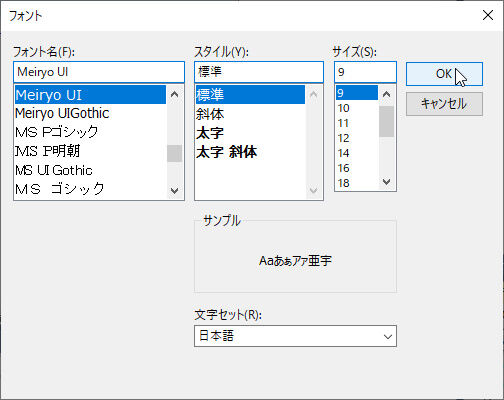This screenshot has height=400, width=504.
Task: Click the キャンセル button
Action: click(x=444, y=104)
